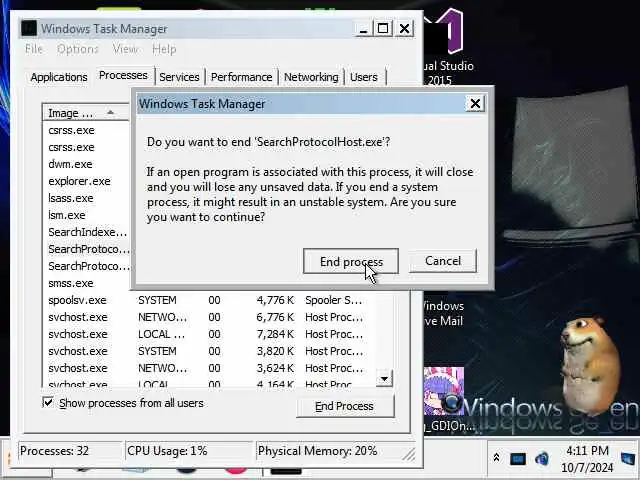Select the _GDIOn... desktop icon thumbnail
Viewport: 640px width, 480px height.
tap(443, 391)
